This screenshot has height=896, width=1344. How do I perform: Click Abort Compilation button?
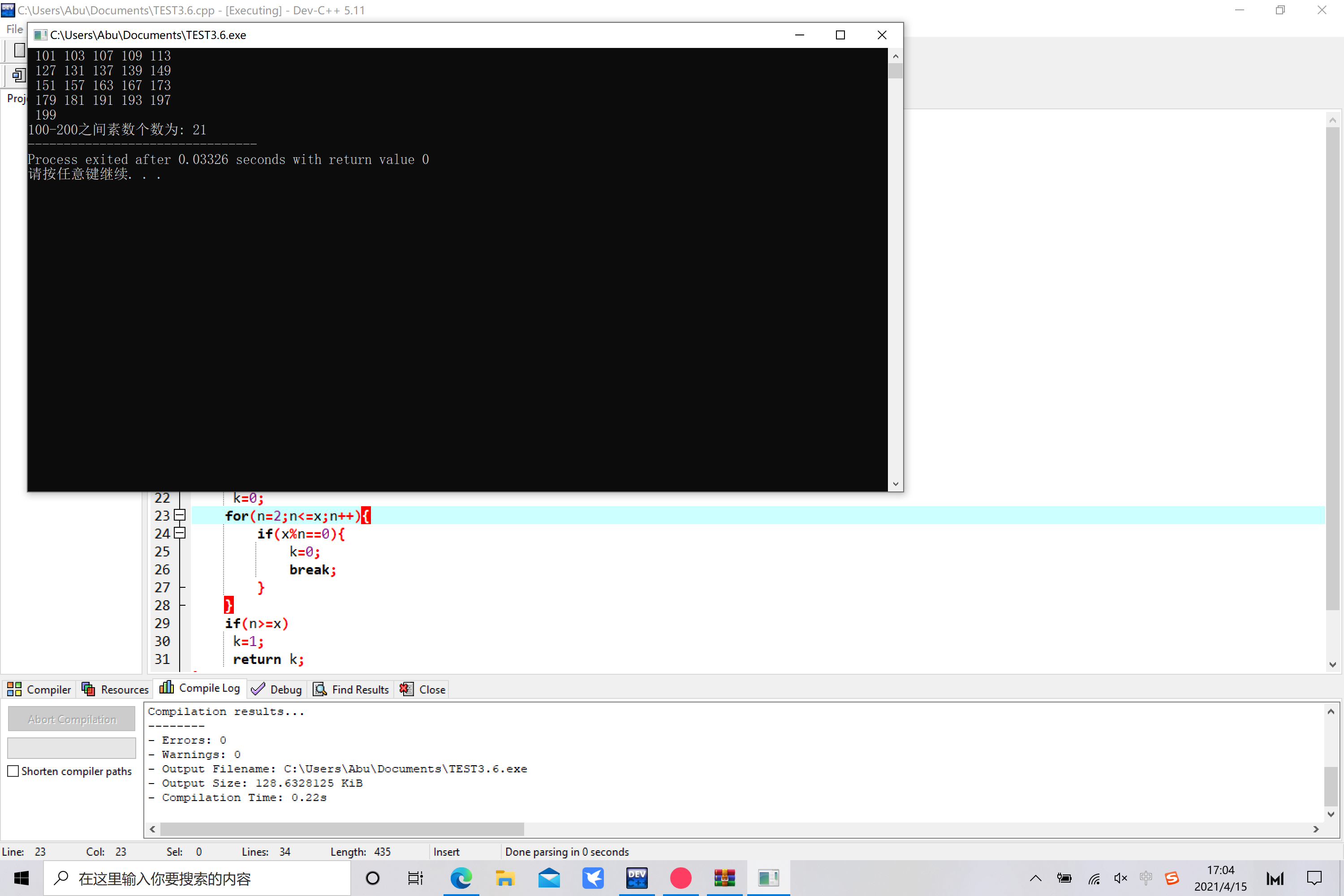click(72, 719)
